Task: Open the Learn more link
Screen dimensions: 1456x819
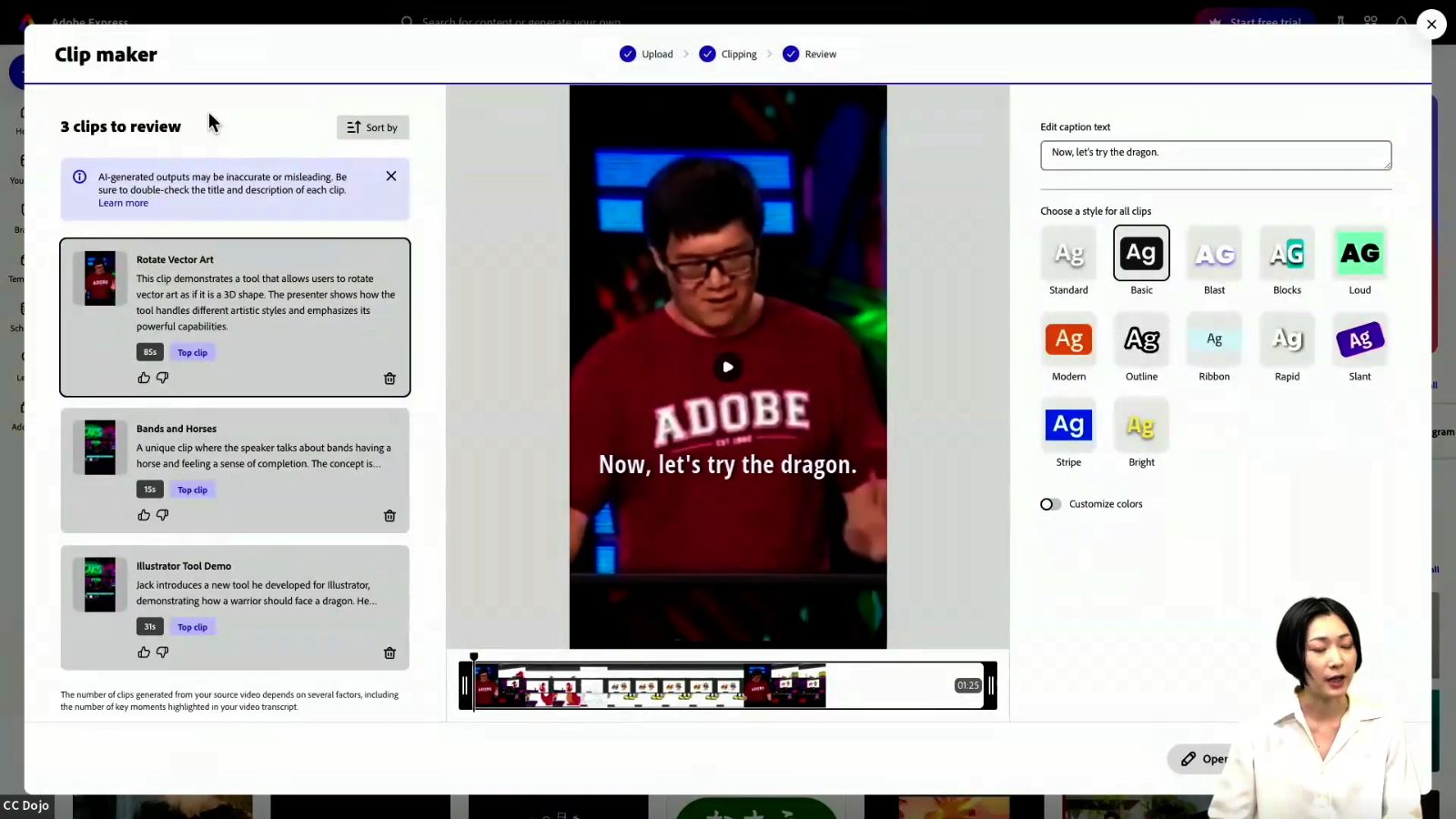Action: coord(123,203)
